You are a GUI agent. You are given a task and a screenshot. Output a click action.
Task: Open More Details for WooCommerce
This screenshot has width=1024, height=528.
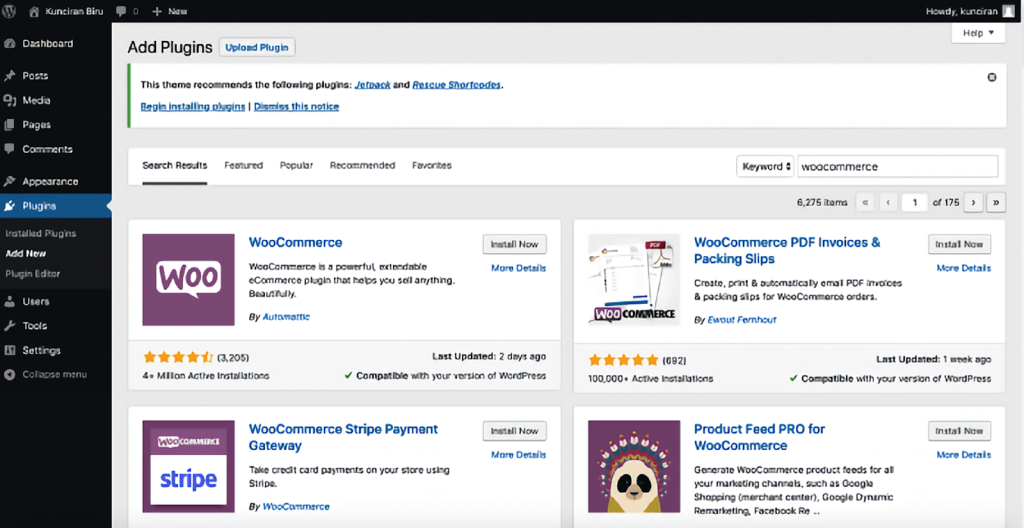tap(519, 268)
